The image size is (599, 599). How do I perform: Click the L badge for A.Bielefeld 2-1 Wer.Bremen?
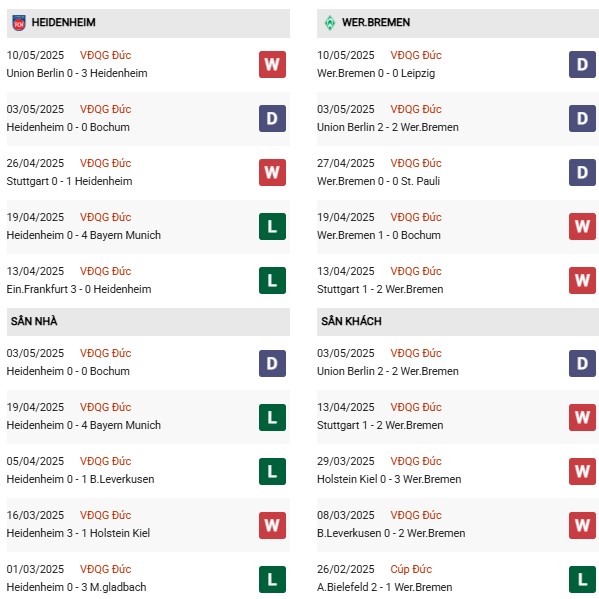coord(582,580)
